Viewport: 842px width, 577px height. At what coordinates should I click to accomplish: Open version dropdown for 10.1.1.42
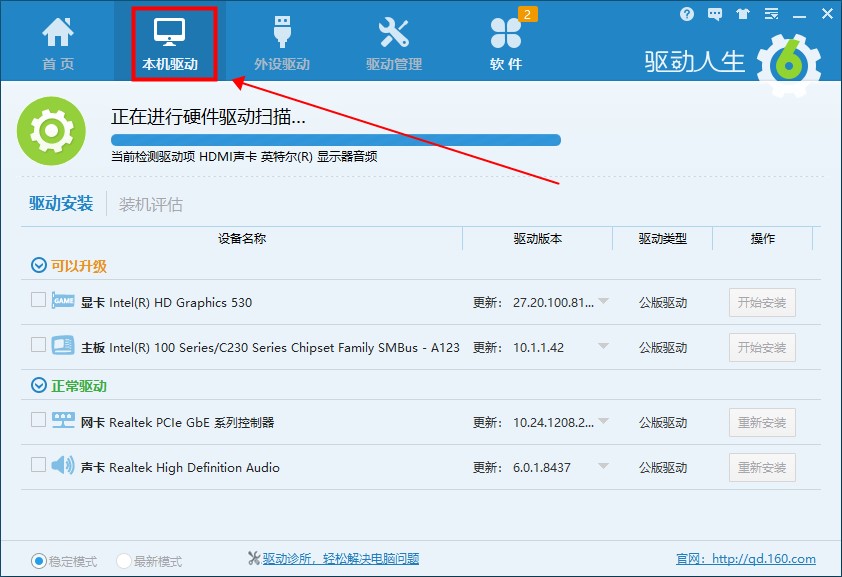(604, 346)
